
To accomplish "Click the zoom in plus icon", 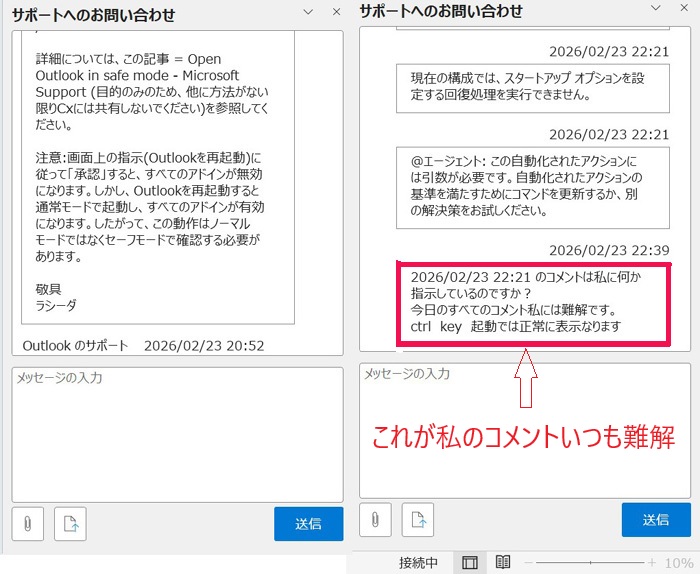I will point(651,563).
